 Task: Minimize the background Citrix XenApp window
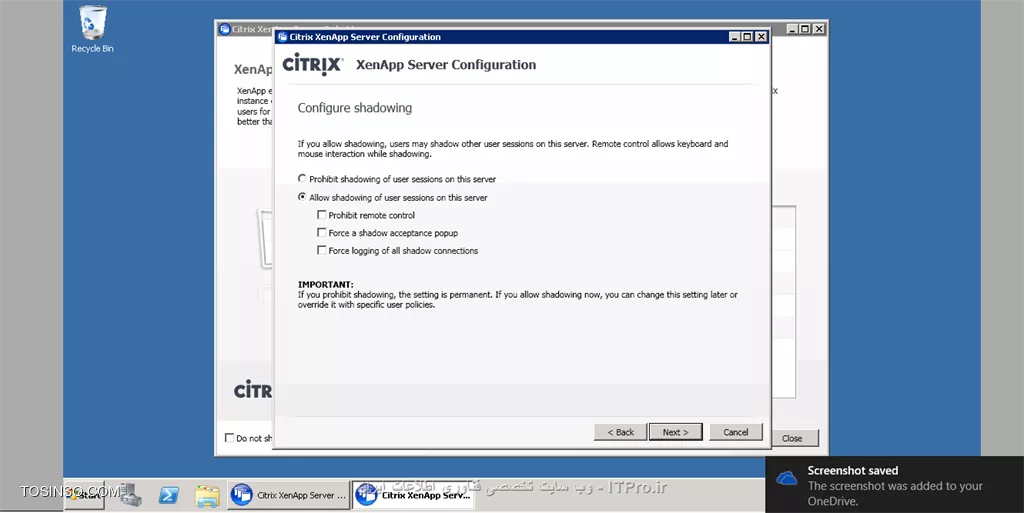pyautogui.click(x=792, y=29)
